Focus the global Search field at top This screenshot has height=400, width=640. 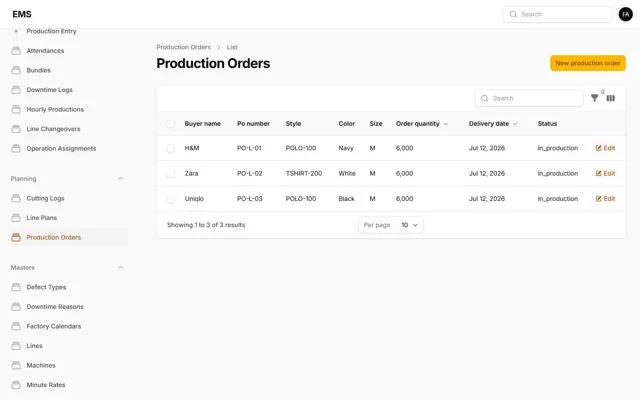point(557,14)
